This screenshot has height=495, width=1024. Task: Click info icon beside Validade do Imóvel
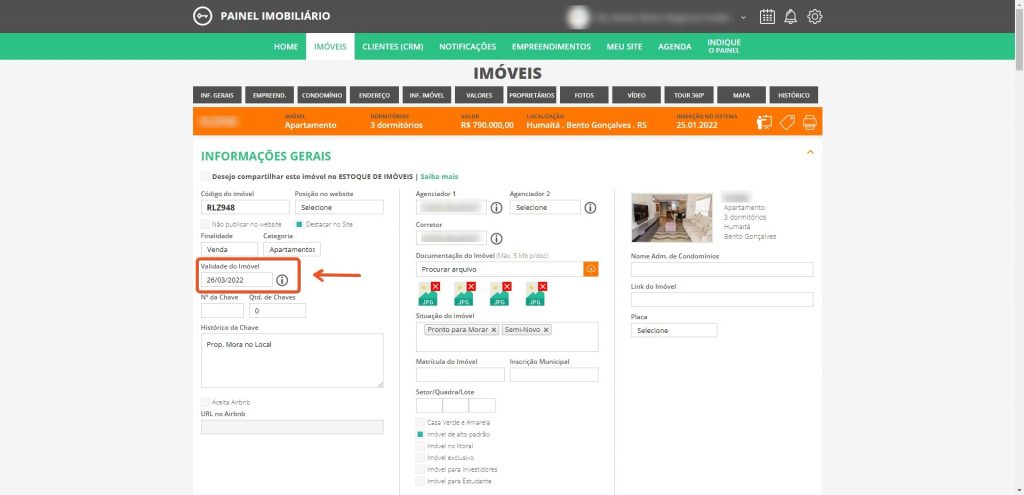tap(283, 280)
